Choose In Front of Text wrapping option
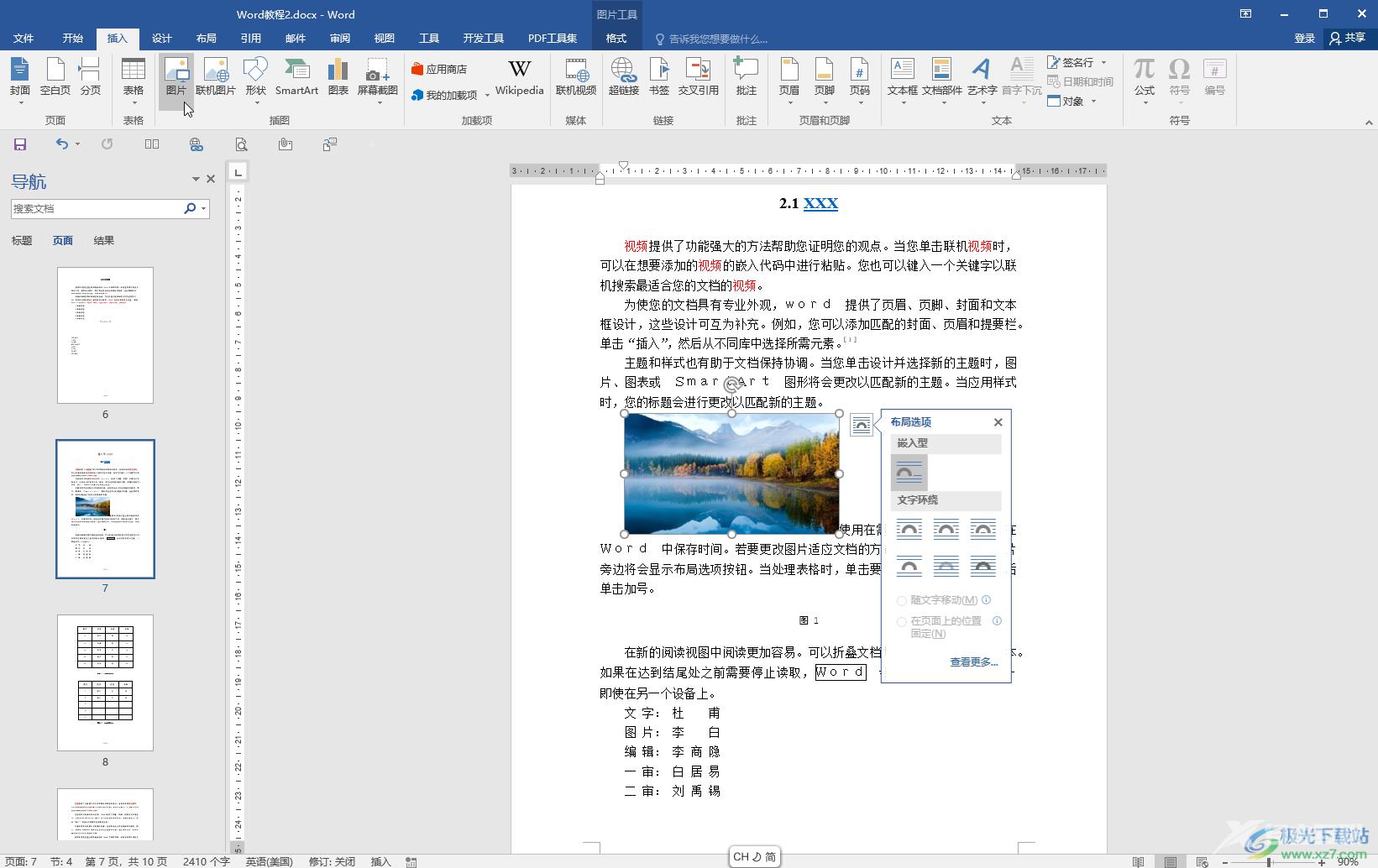The height and width of the screenshot is (868, 1378). [982, 567]
